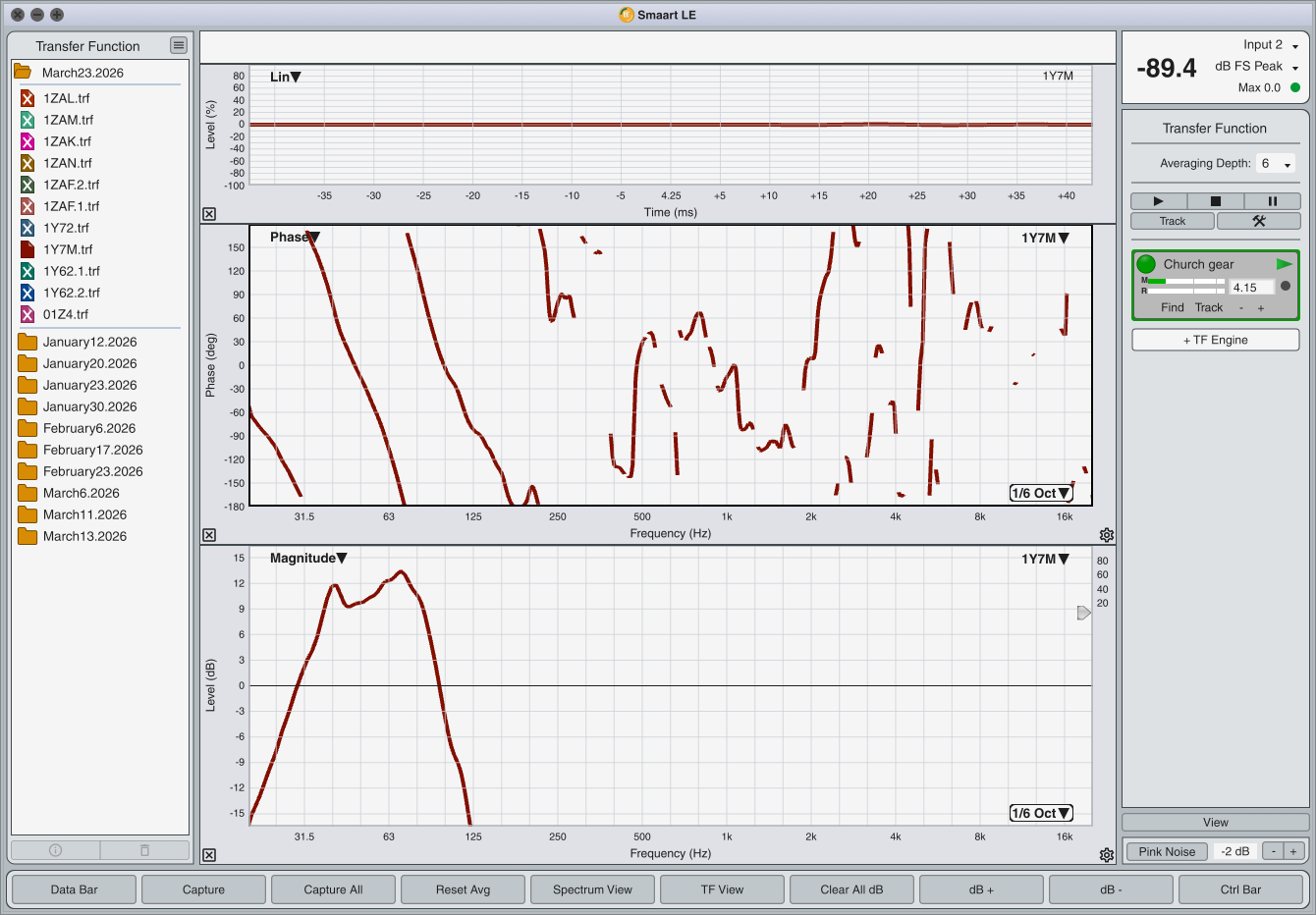
Task: Toggle the Church gear green active indicator
Action: click(1146, 264)
